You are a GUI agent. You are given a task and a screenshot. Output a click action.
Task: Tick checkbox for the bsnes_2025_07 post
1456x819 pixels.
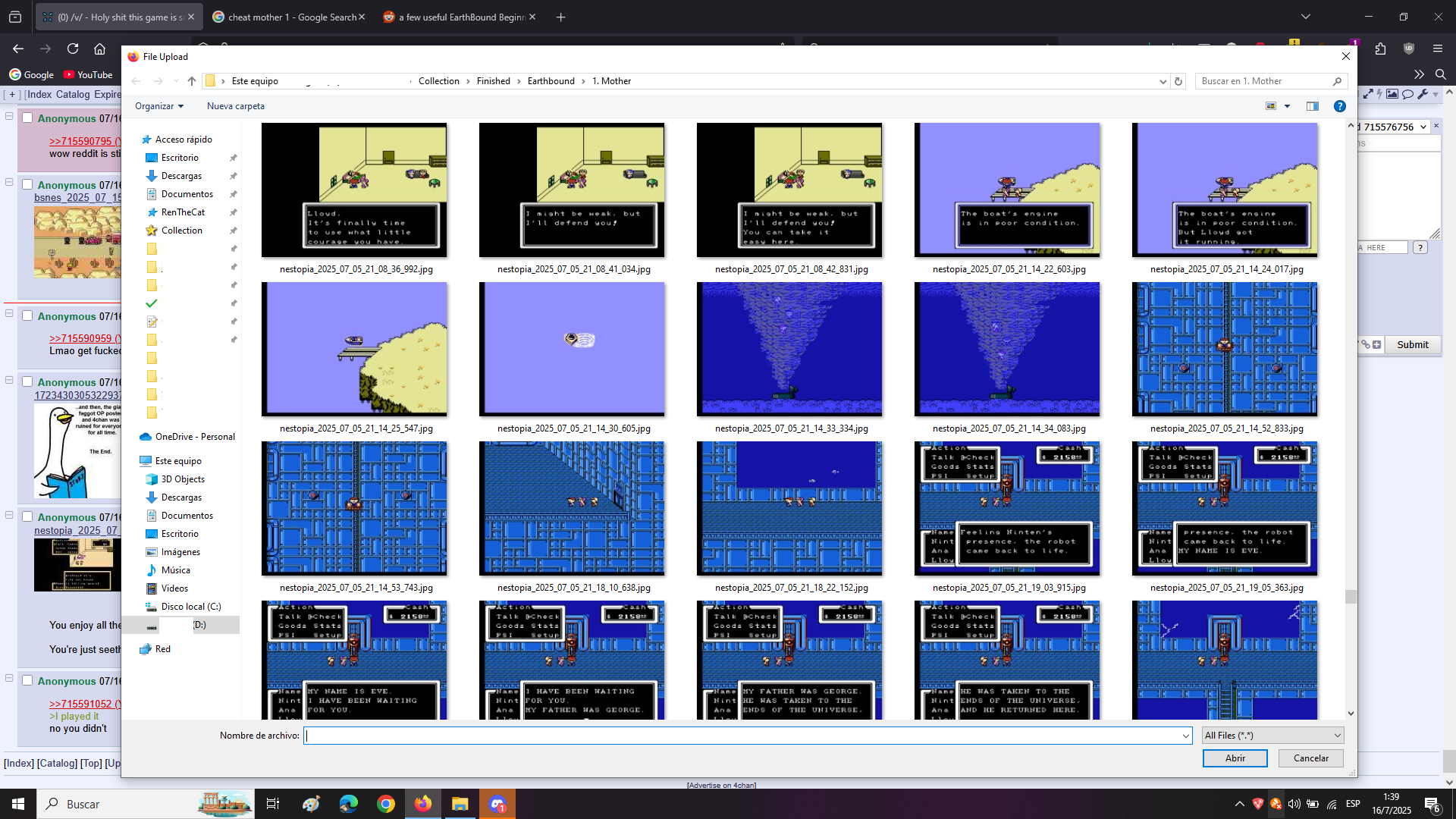(x=27, y=184)
